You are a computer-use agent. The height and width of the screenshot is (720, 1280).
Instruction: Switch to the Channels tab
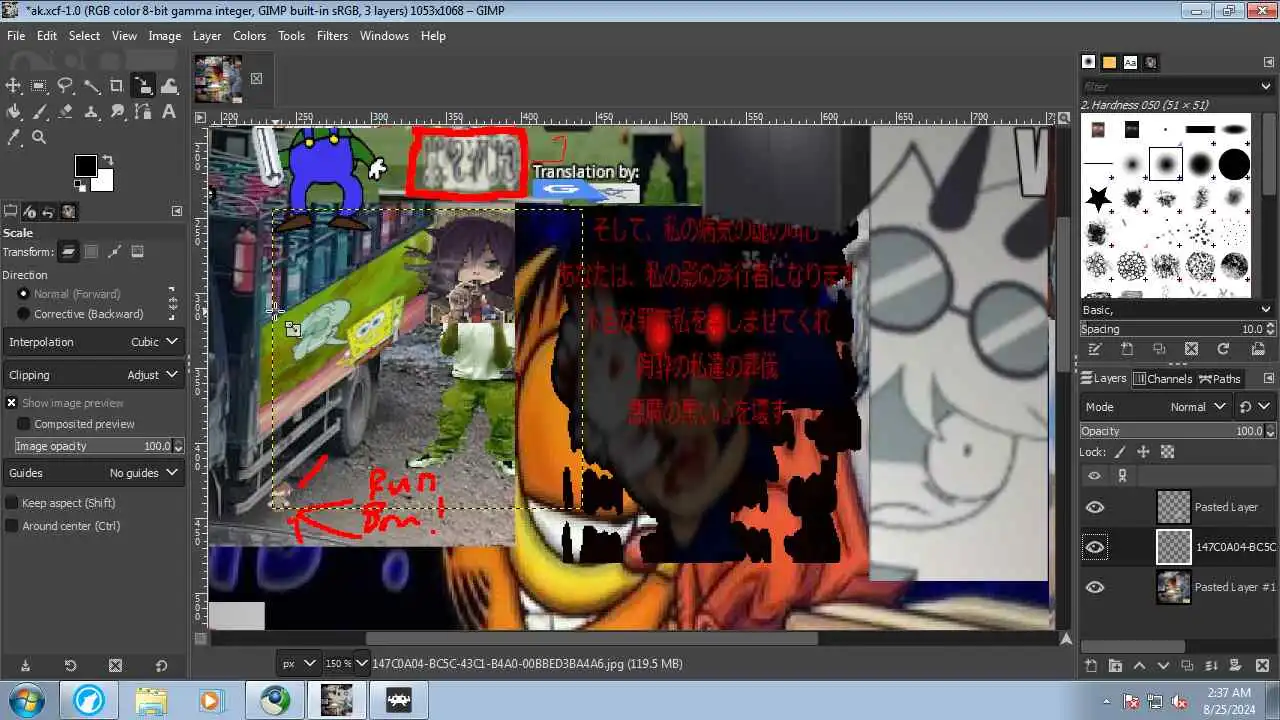(1162, 379)
